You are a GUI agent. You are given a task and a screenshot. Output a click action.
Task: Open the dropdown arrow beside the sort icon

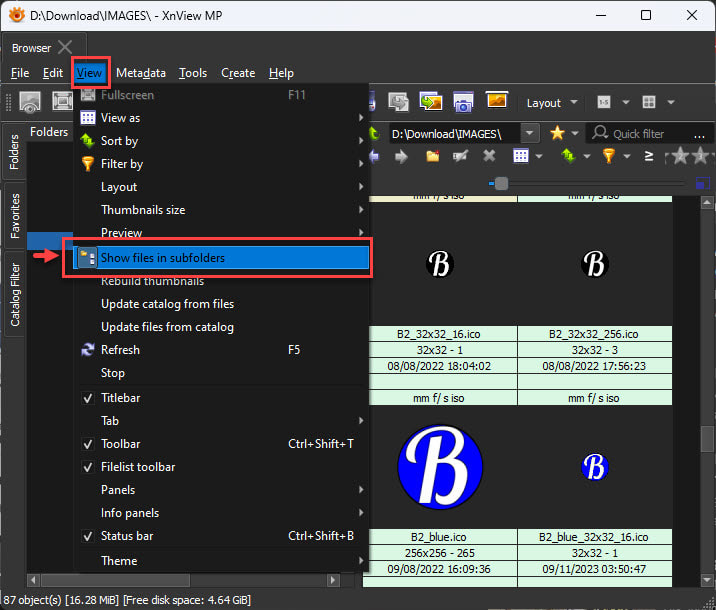pos(587,157)
